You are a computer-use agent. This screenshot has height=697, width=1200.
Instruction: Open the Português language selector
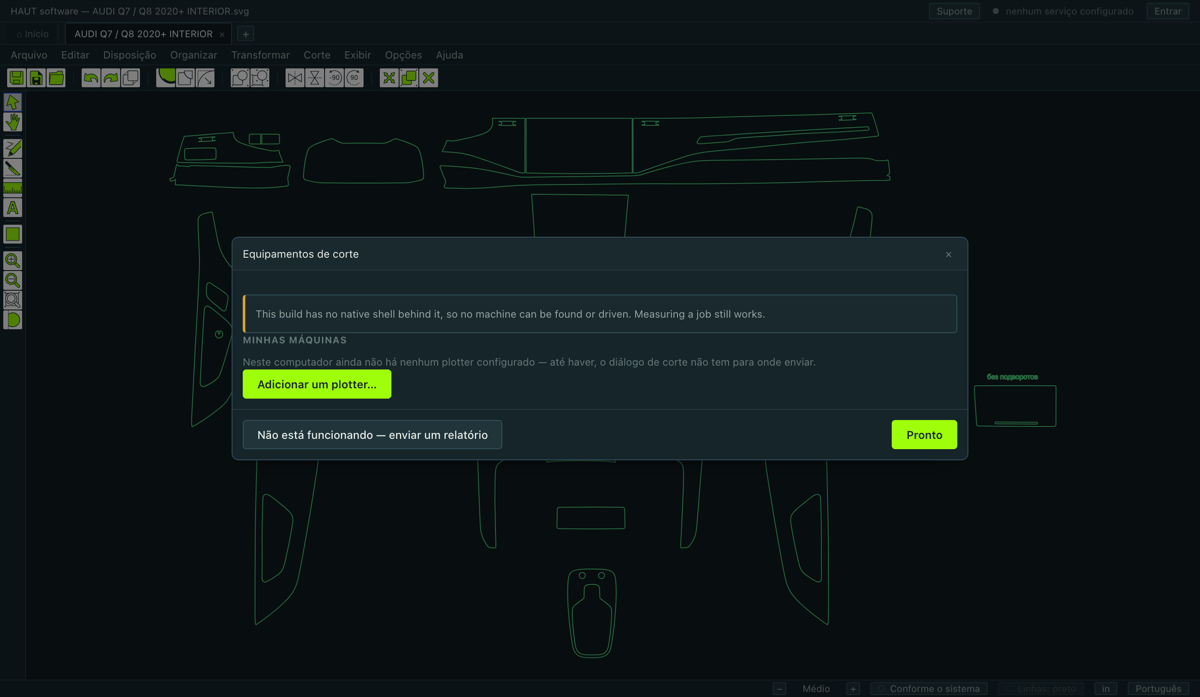[x=1158, y=689]
